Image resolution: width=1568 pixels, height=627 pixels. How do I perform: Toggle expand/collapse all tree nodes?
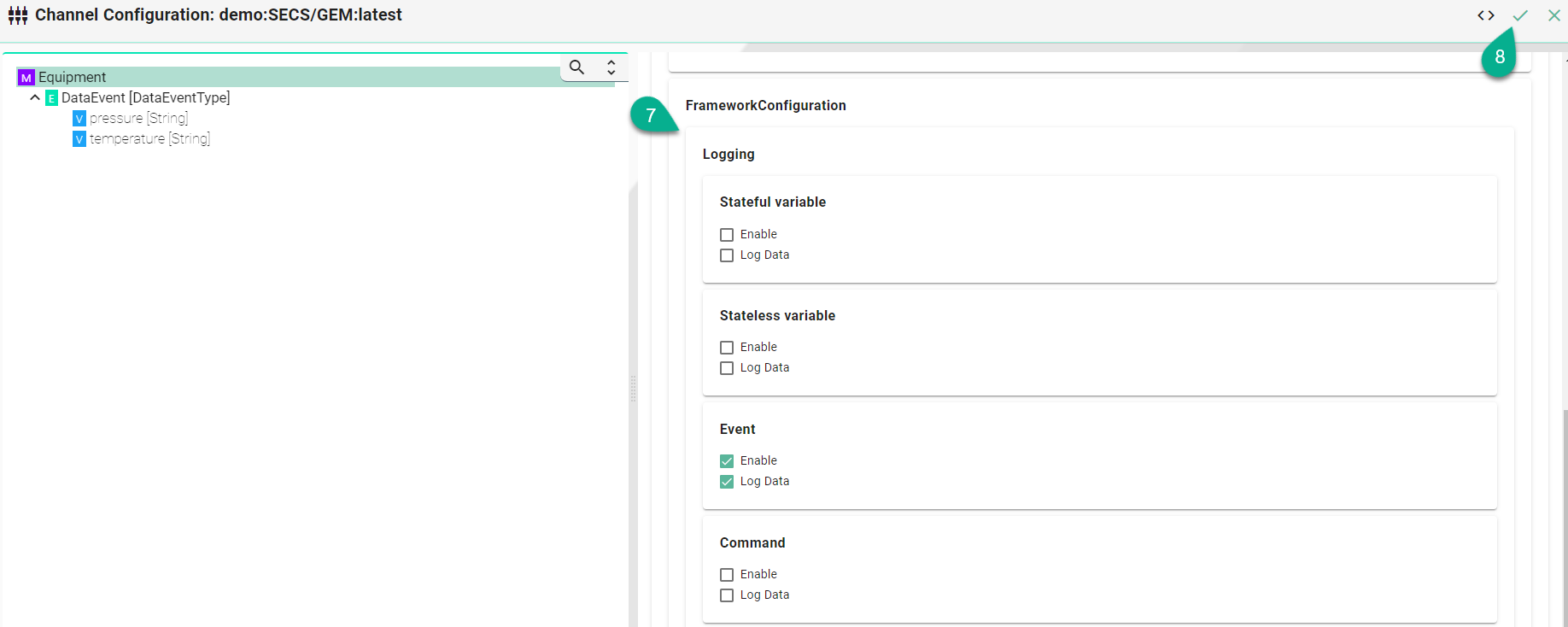(611, 67)
